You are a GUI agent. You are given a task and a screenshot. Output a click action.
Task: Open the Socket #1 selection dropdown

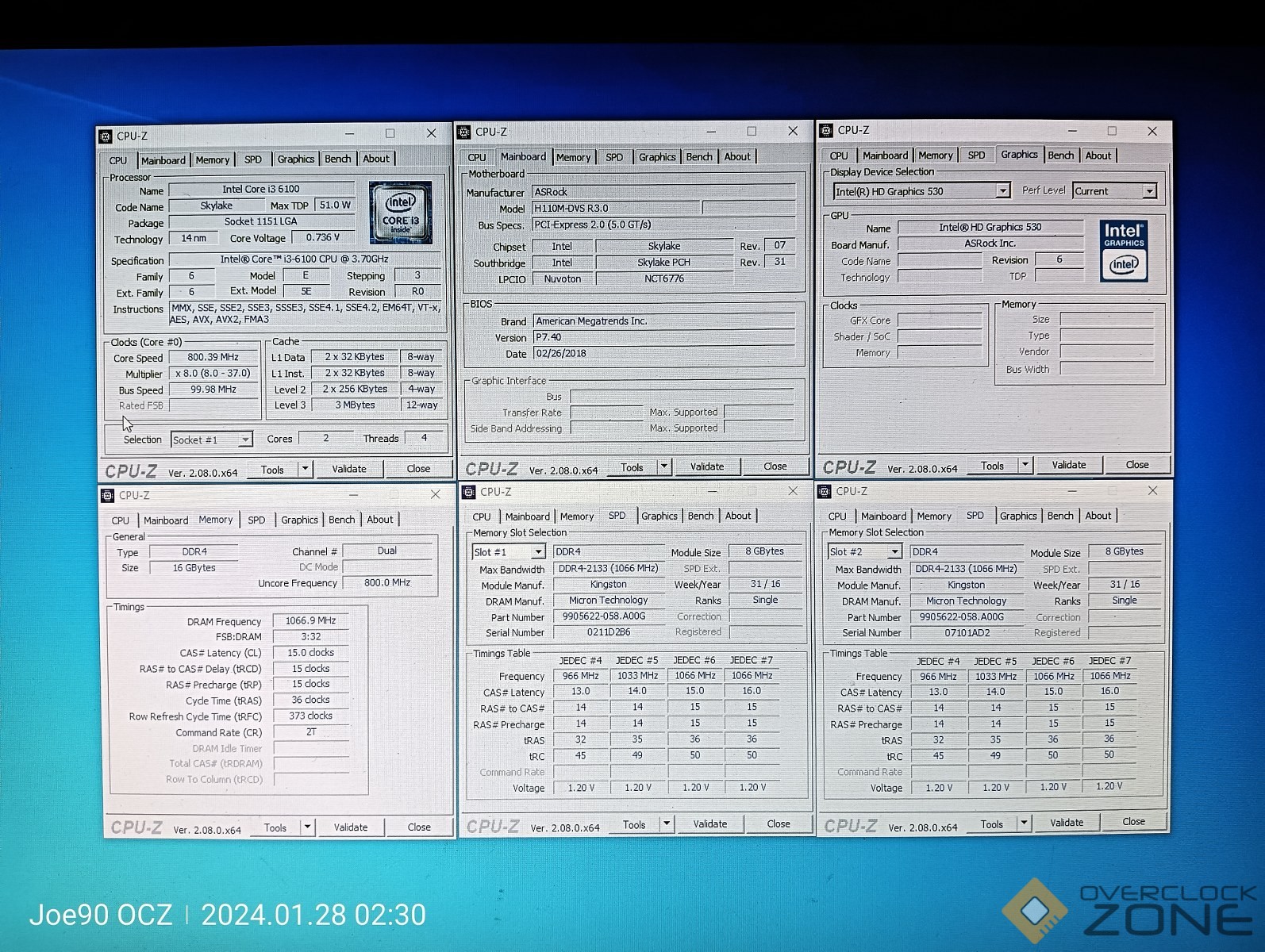(x=245, y=440)
